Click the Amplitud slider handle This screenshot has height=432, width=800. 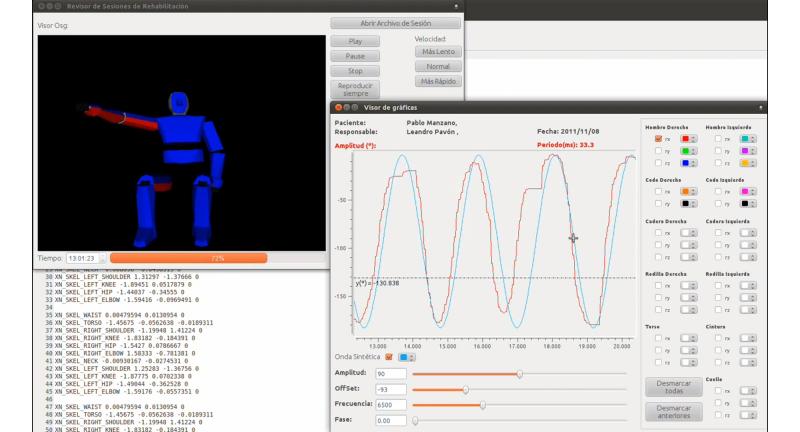[x=519, y=373]
